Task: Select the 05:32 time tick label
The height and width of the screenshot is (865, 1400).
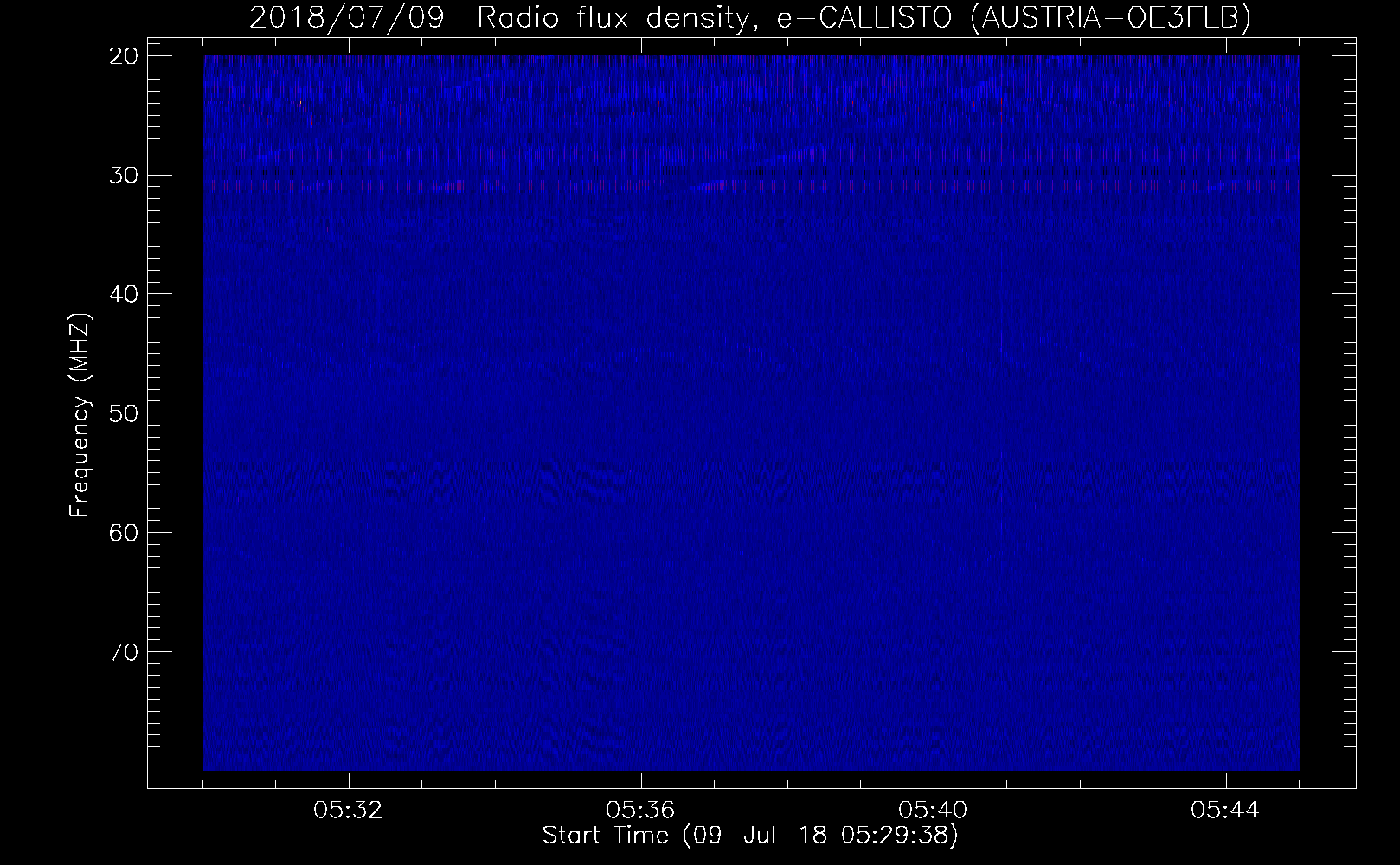Action: coord(349,811)
